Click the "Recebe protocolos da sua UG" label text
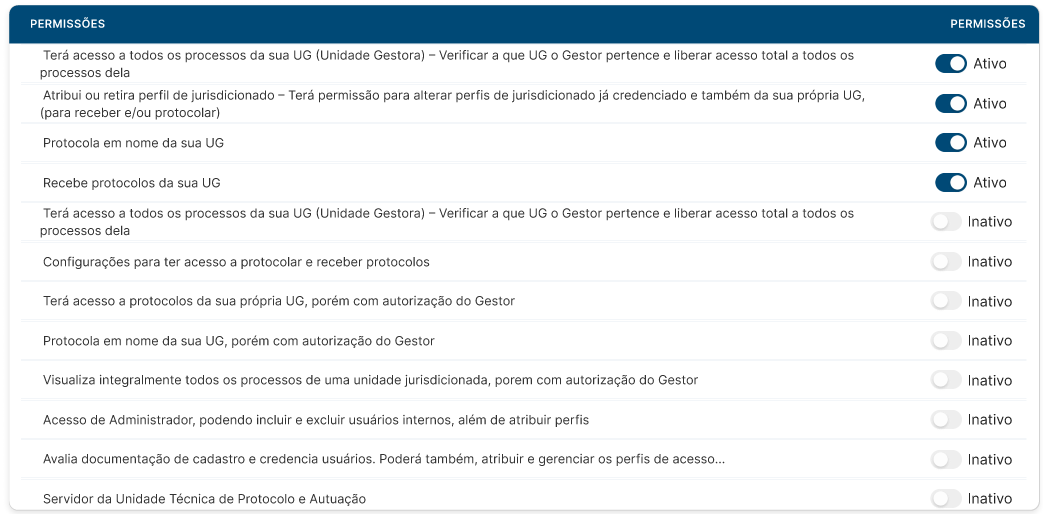Screen dimensions: 1043x514 tap(131, 183)
